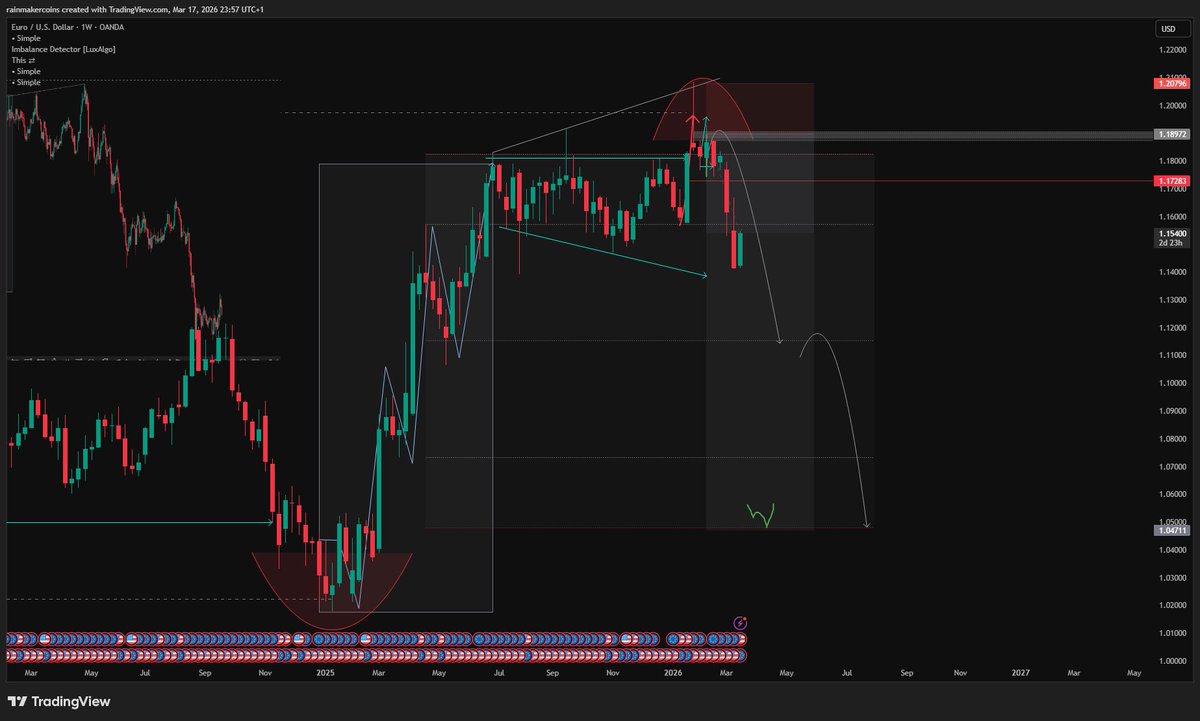The width and height of the screenshot is (1200, 721).
Task: Click the swap arrows icon beside 'This' in legend
Action: [x=31, y=60]
